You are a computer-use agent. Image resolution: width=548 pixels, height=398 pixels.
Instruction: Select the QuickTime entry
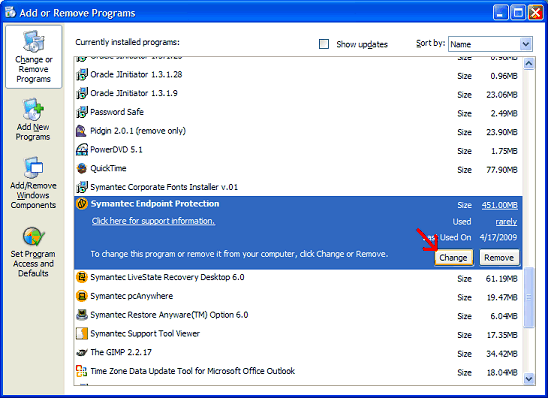[298, 169]
